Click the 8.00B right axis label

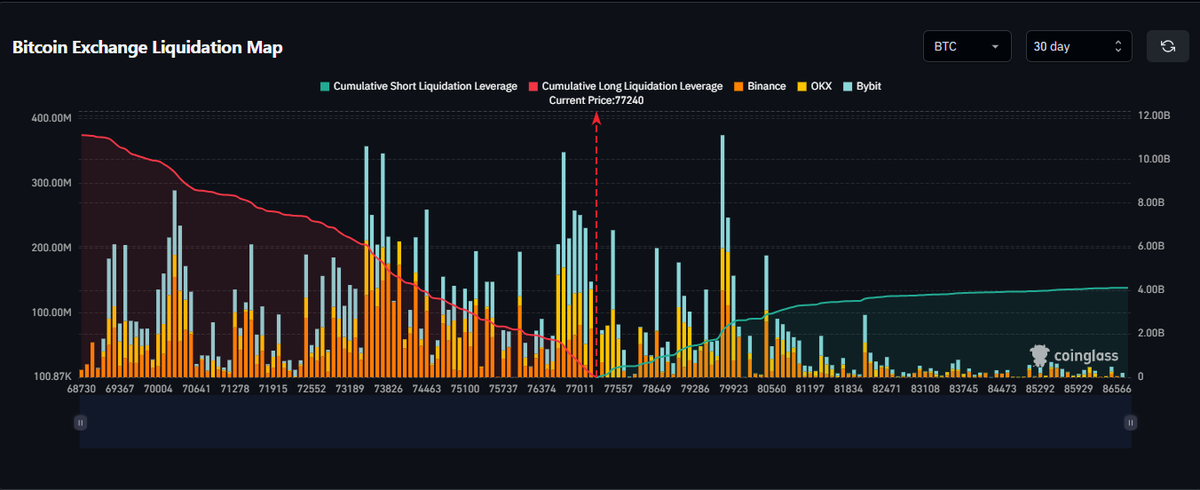[x=1152, y=203]
